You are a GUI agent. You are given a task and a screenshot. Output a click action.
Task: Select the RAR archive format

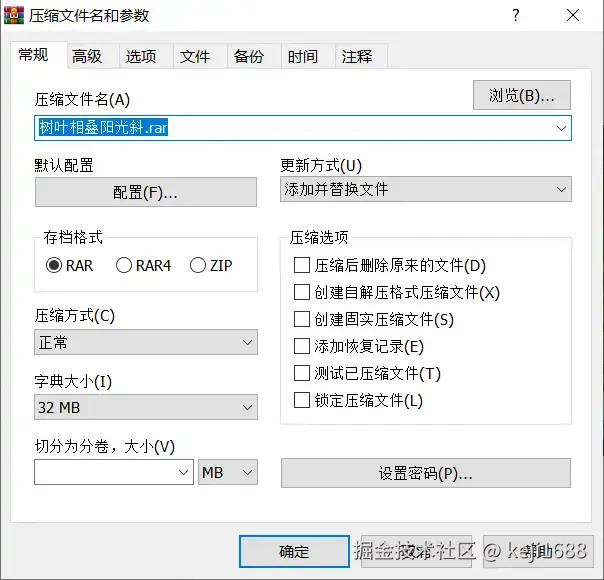pos(55,265)
